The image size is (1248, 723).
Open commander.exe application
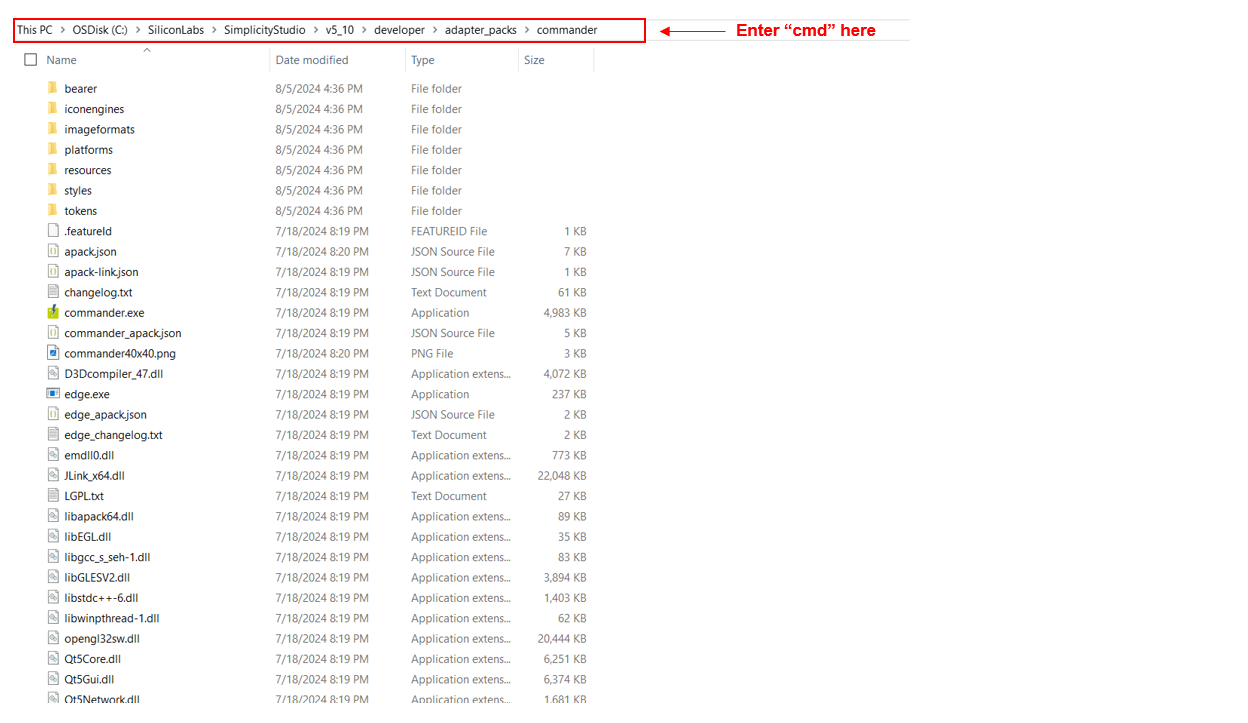(x=104, y=312)
